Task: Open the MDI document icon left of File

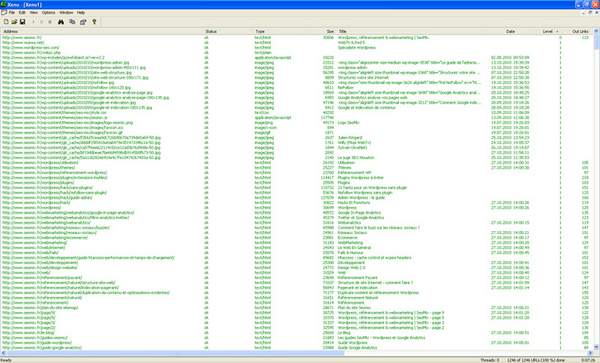Action: 3,13
